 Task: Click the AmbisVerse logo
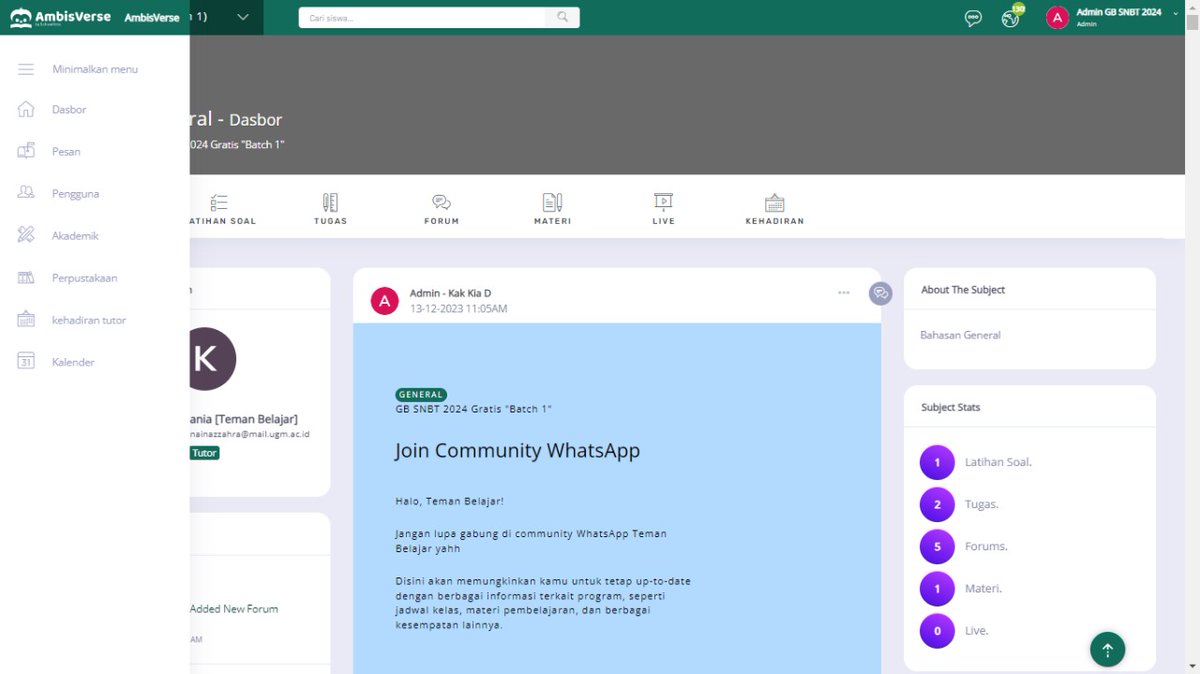pyautogui.click(x=60, y=18)
